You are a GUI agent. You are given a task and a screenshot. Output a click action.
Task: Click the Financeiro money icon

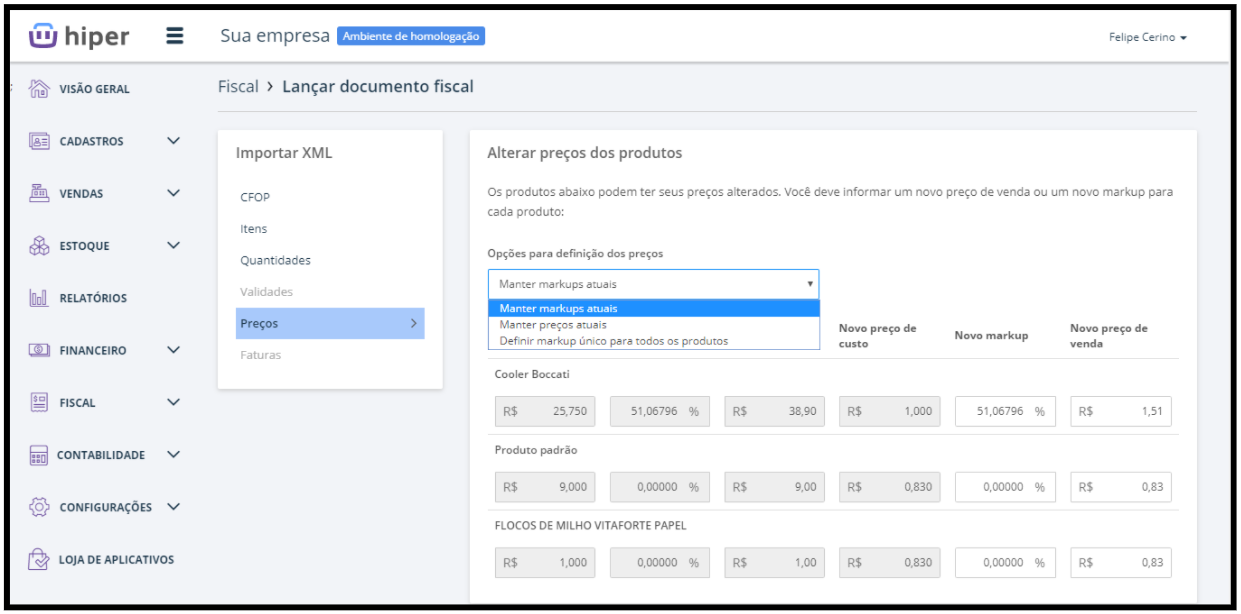pos(39,350)
